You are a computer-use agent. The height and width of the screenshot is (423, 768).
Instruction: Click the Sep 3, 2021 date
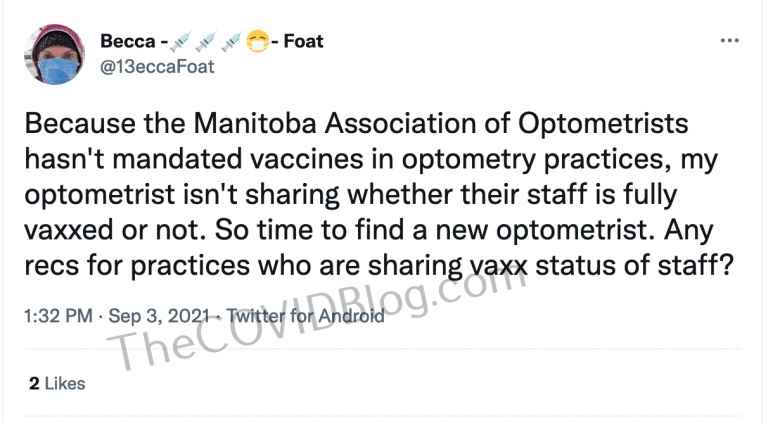tap(159, 316)
